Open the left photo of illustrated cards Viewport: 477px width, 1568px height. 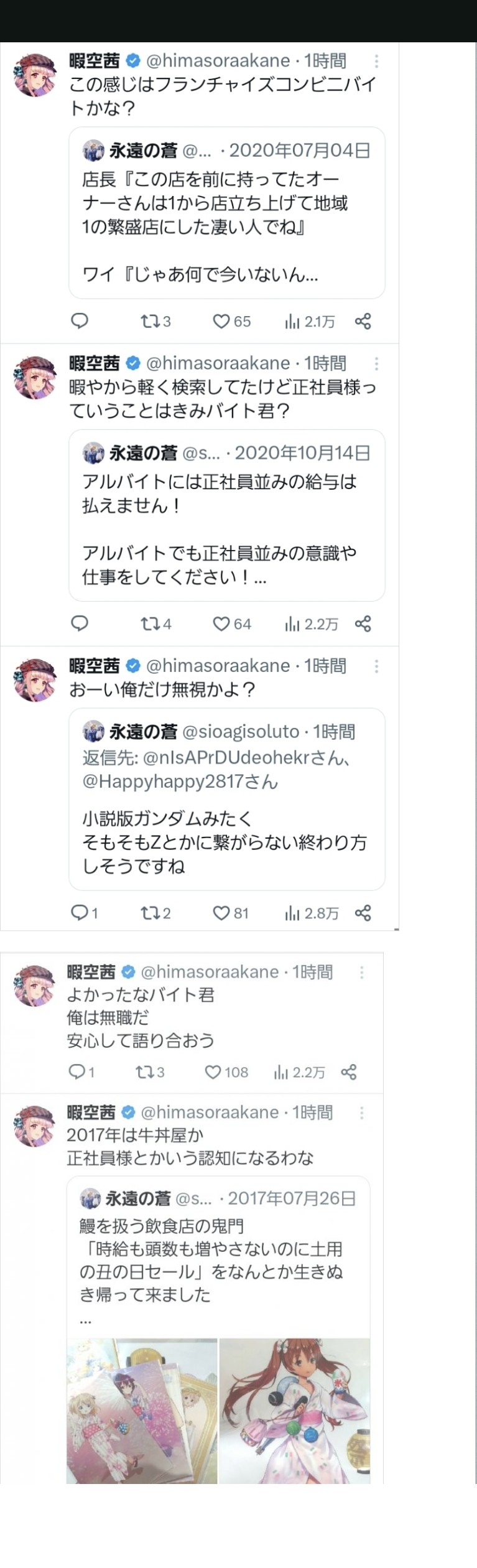pos(142,1411)
